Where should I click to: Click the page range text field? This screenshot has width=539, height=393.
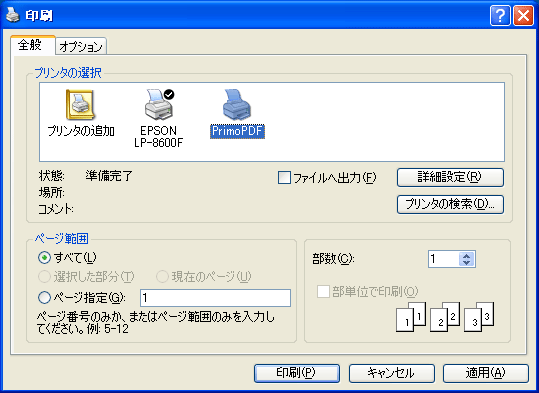(216, 298)
